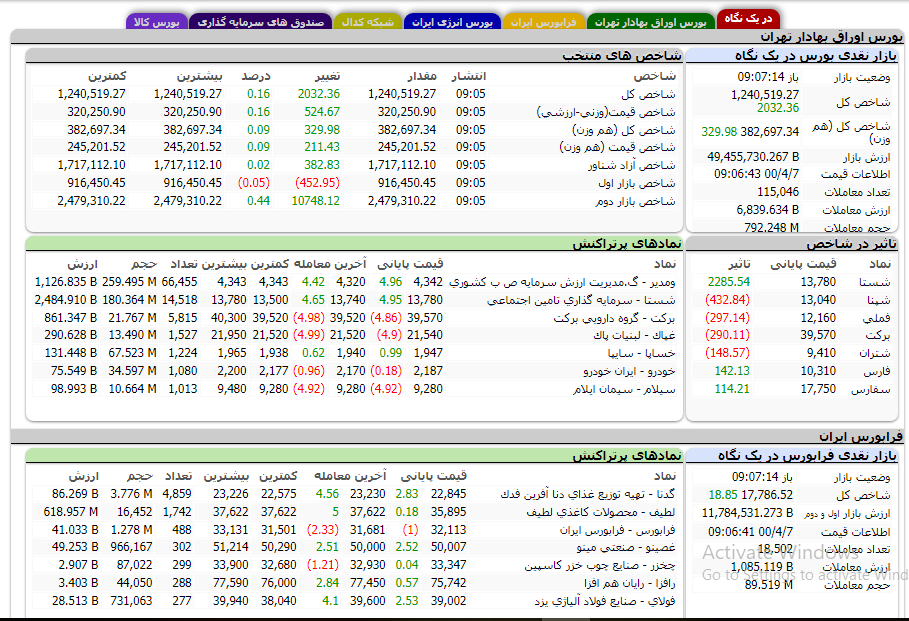
Task: Open برکت - گروه دارویی برکت row
Action: point(614,318)
